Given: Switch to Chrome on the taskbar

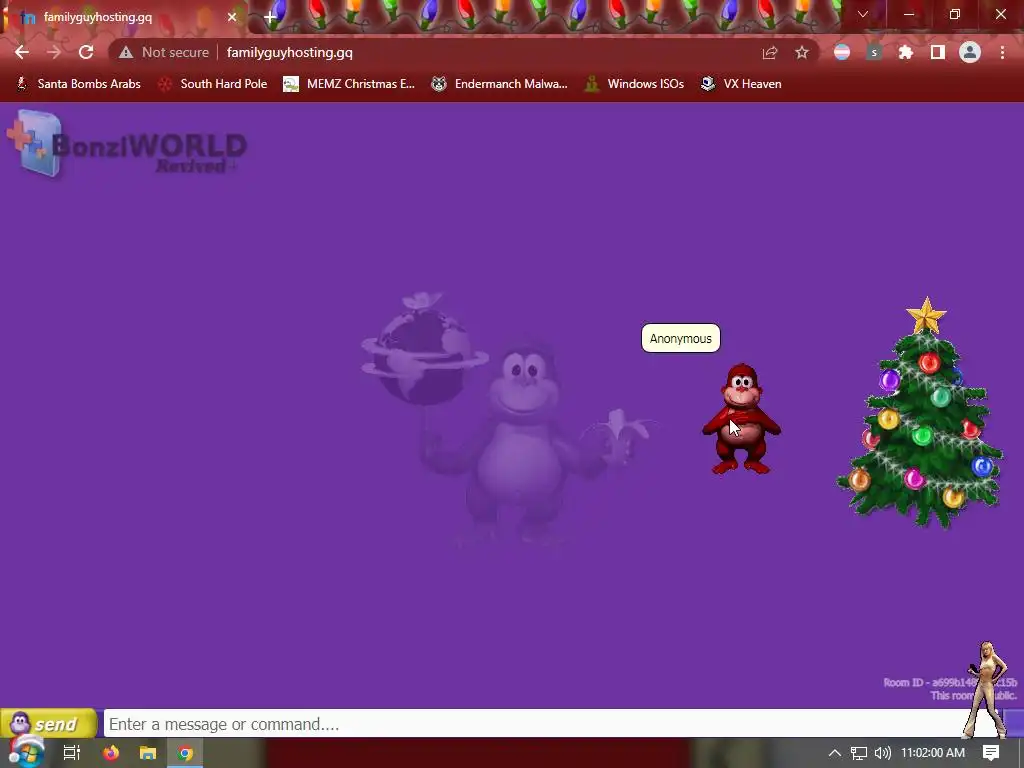Looking at the screenshot, I should click(185, 753).
